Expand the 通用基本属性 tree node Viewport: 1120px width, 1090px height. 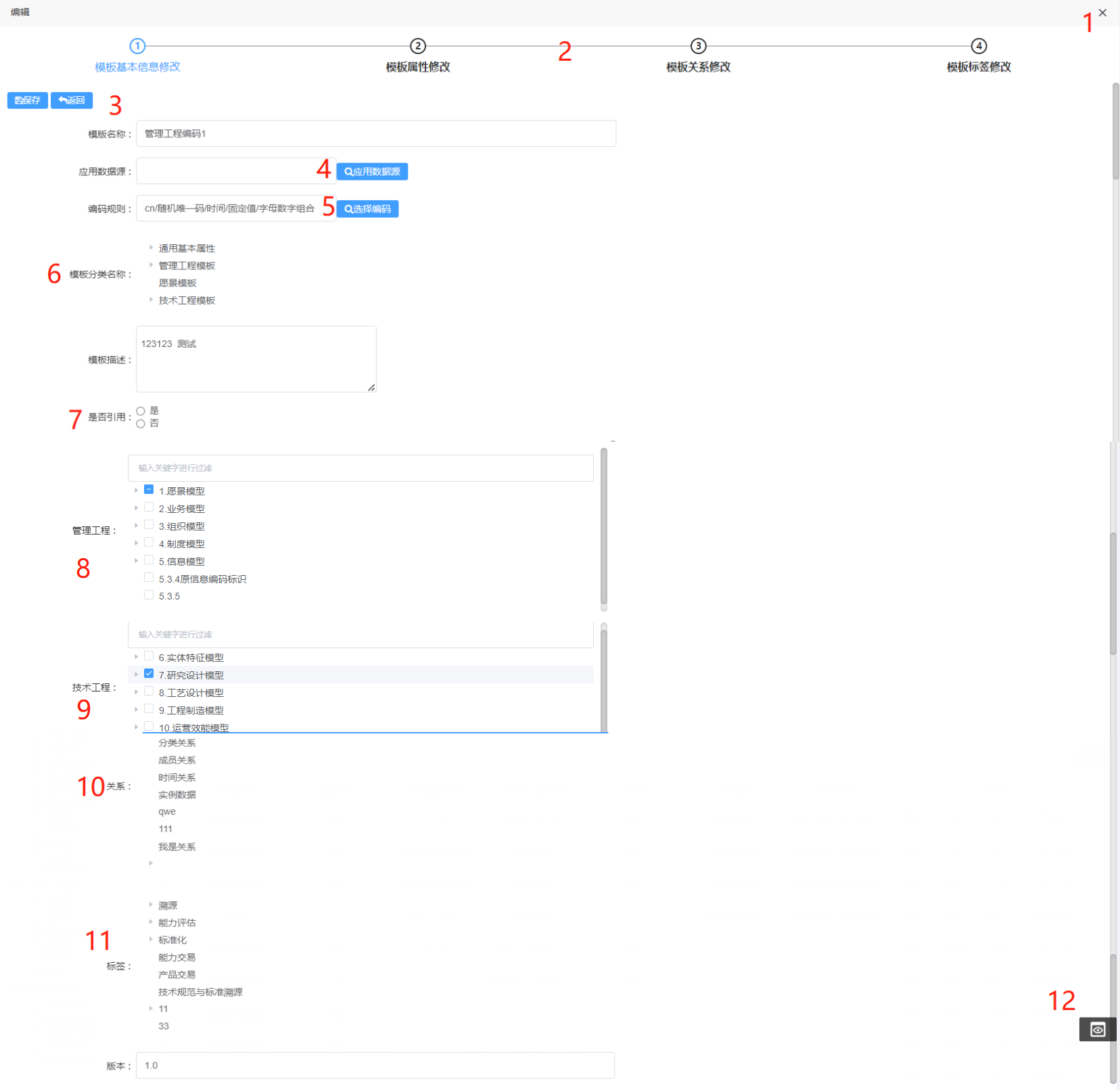tap(151, 248)
